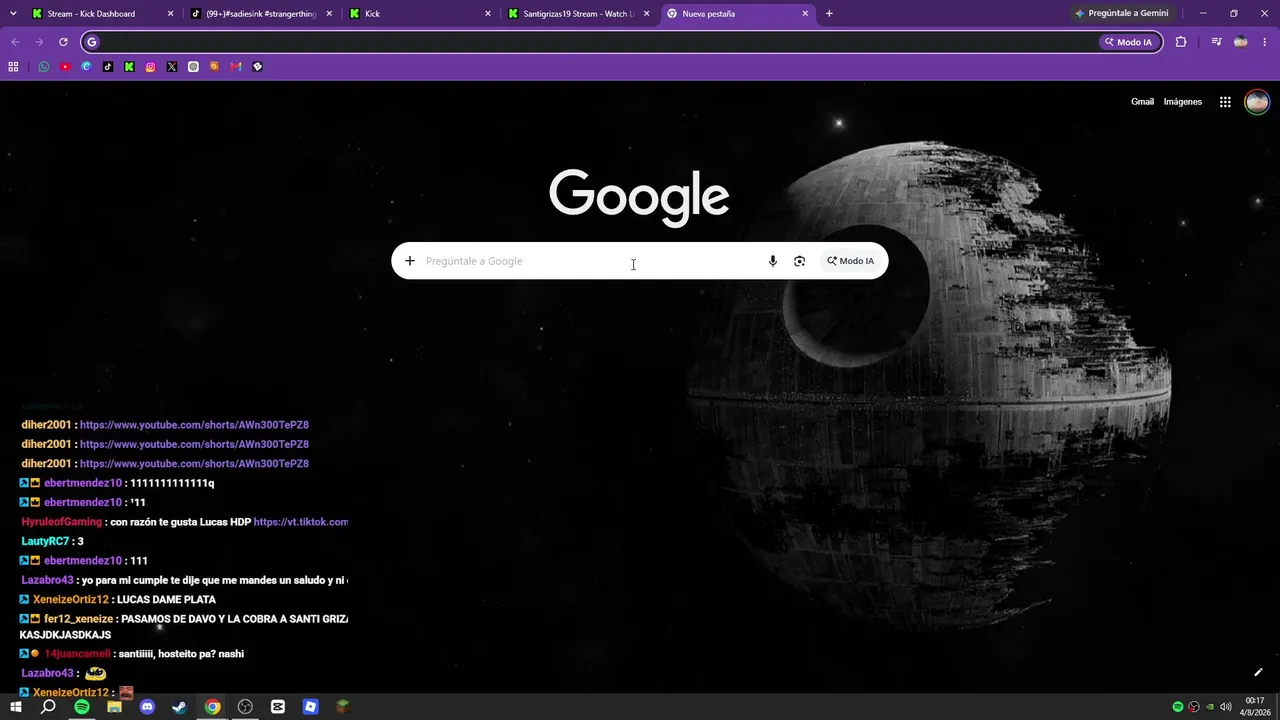Click the plus icon in Google search box

point(410,261)
